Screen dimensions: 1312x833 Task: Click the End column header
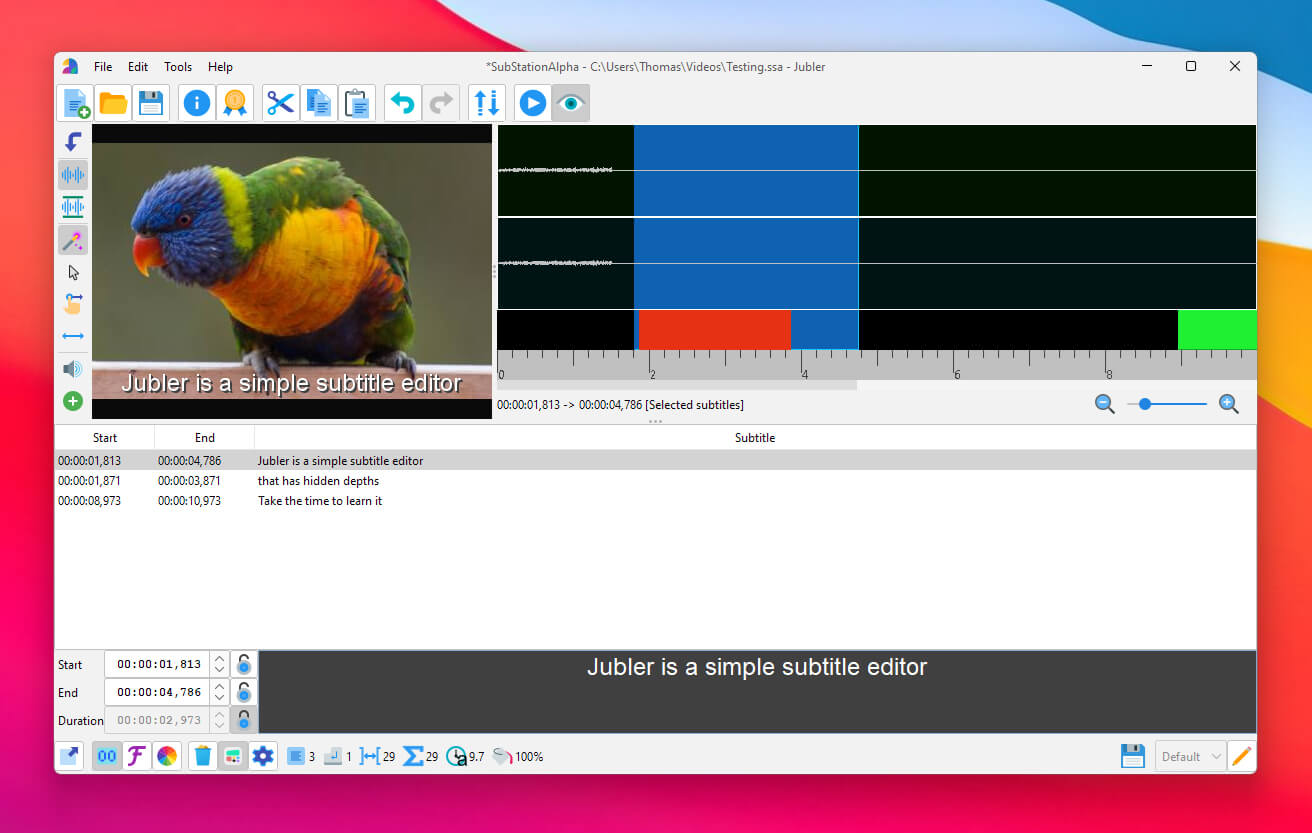coord(205,438)
